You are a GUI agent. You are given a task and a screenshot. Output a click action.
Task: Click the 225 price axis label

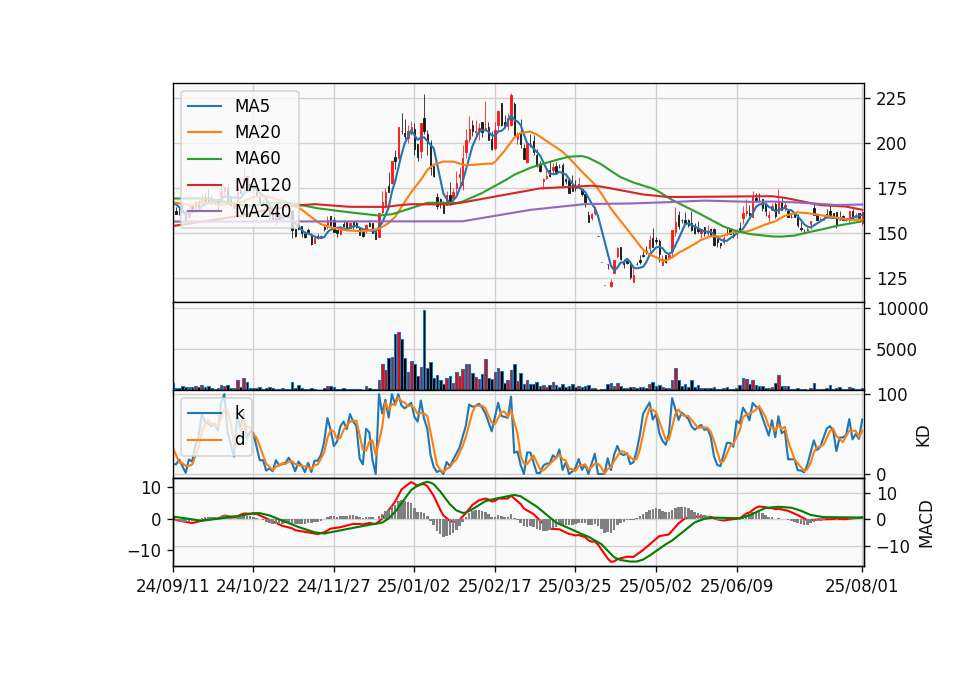coord(891,99)
